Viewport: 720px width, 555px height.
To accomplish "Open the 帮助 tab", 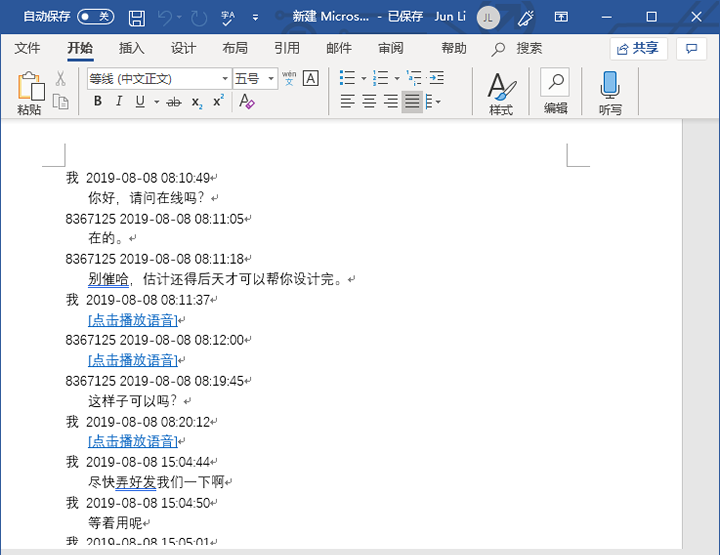I will pos(454,48).
